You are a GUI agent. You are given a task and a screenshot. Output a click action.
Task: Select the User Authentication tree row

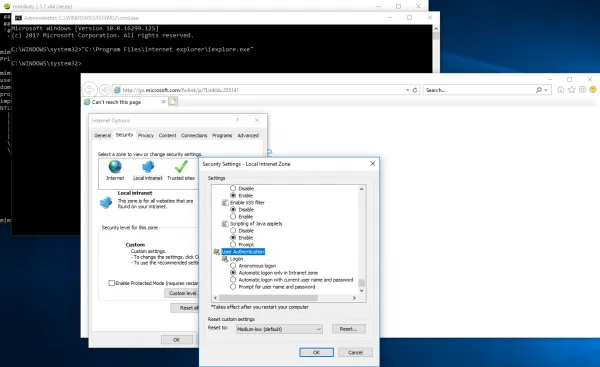pos(243,251)
